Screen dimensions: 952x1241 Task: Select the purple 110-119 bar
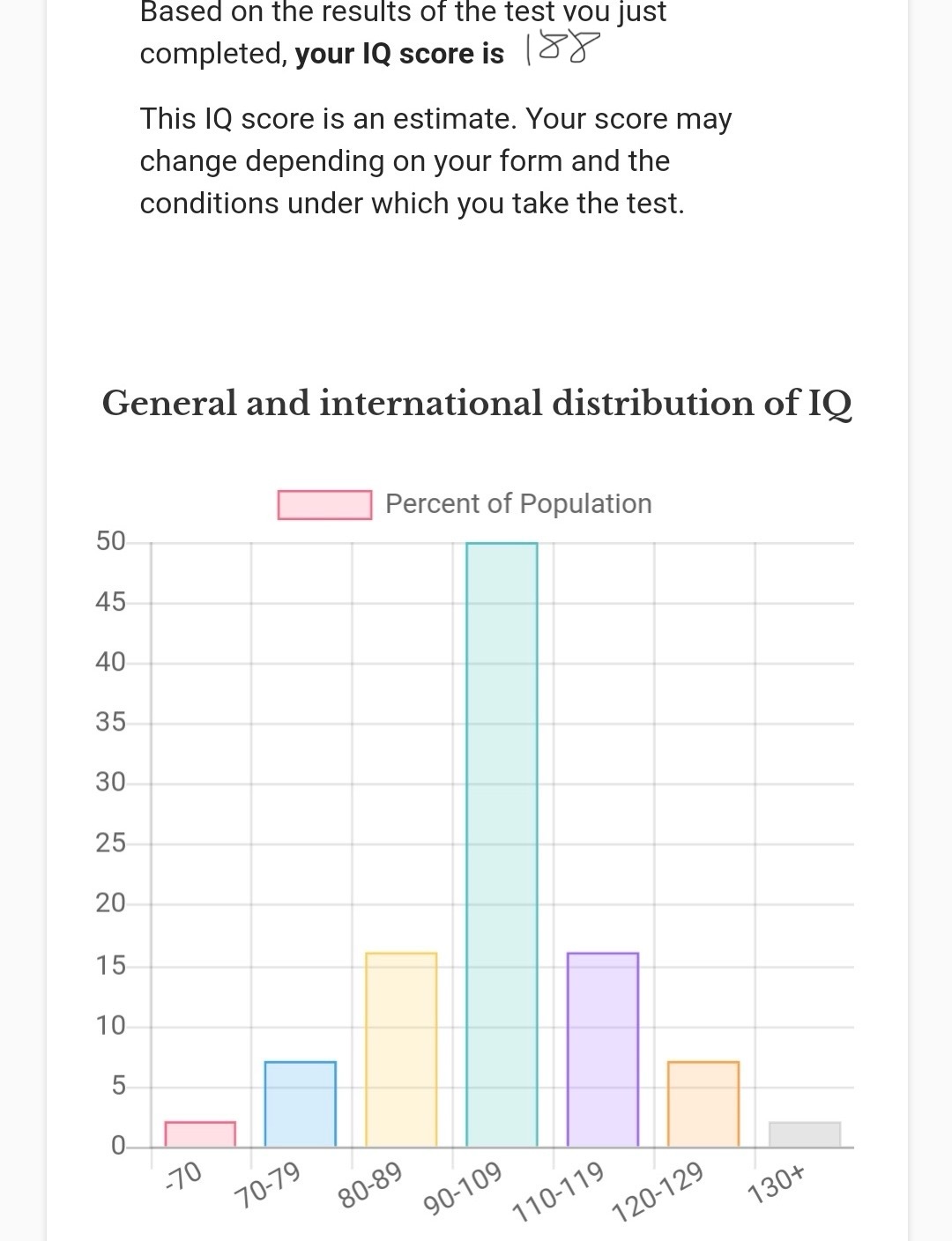click(603, 1049)
